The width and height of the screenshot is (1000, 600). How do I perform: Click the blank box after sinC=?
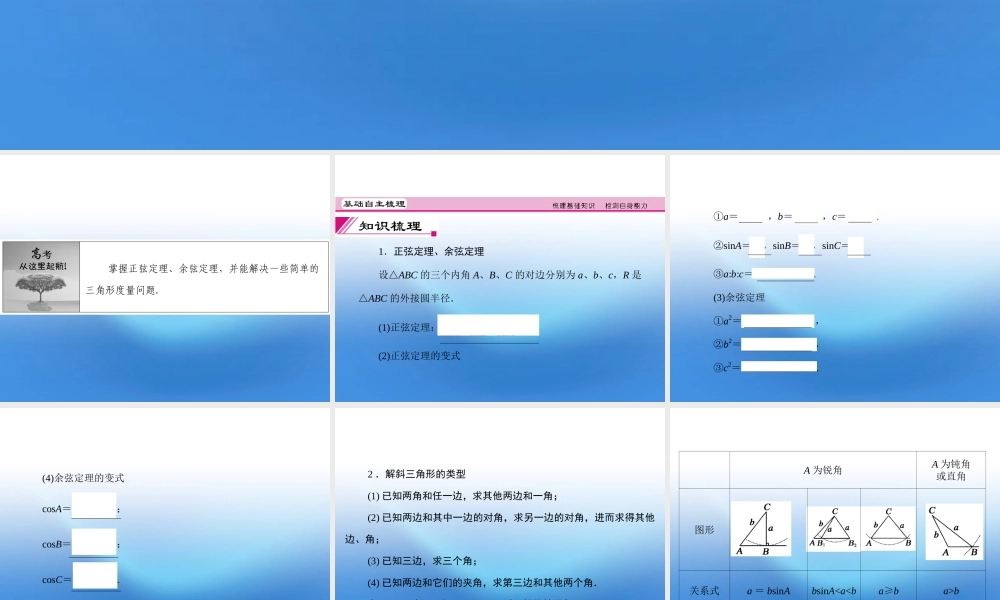point(856,246)
